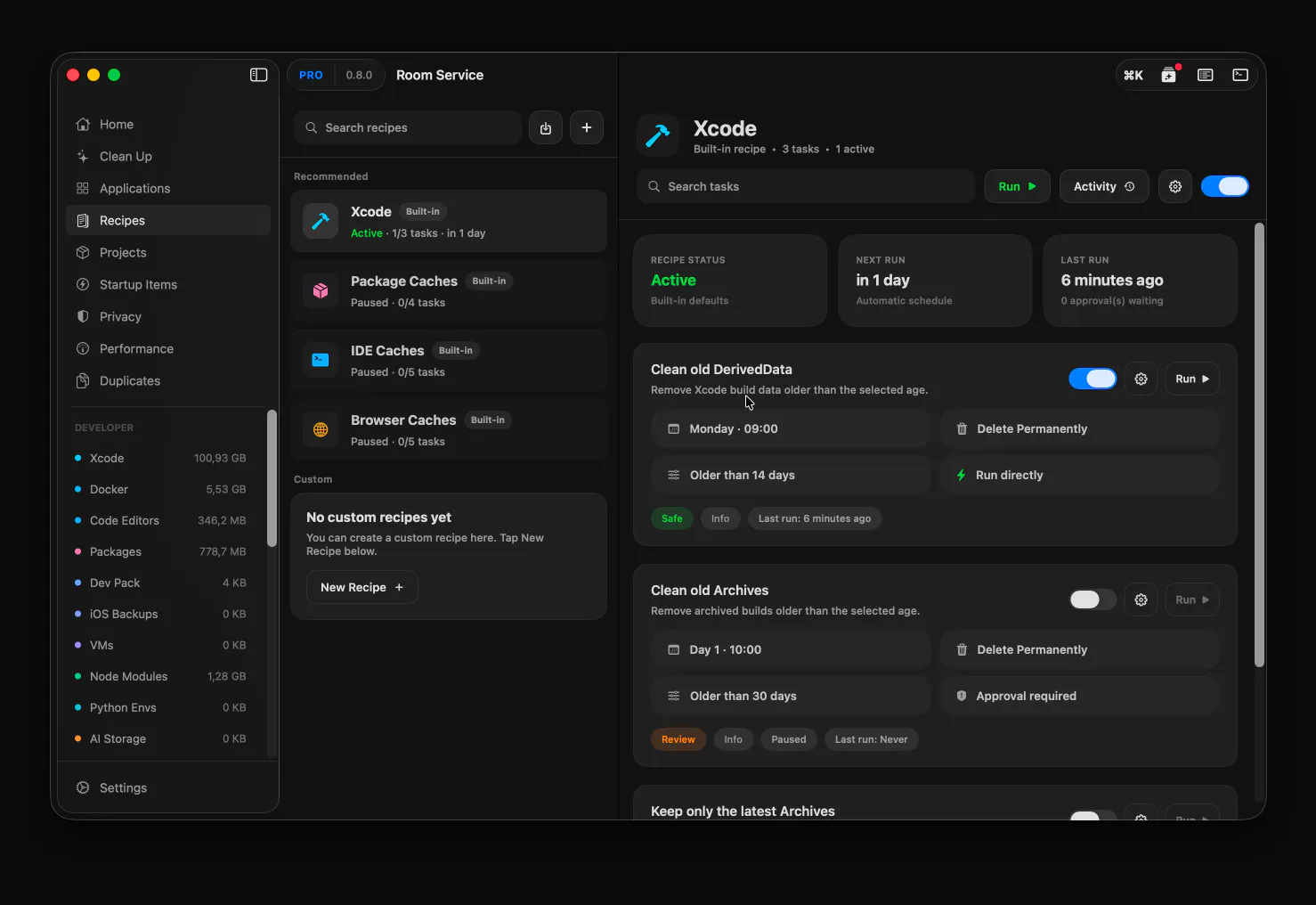Click the list panel icon in top toolbar
The height and width of the screenshot is (905, 1316).
pos(1205,75)
